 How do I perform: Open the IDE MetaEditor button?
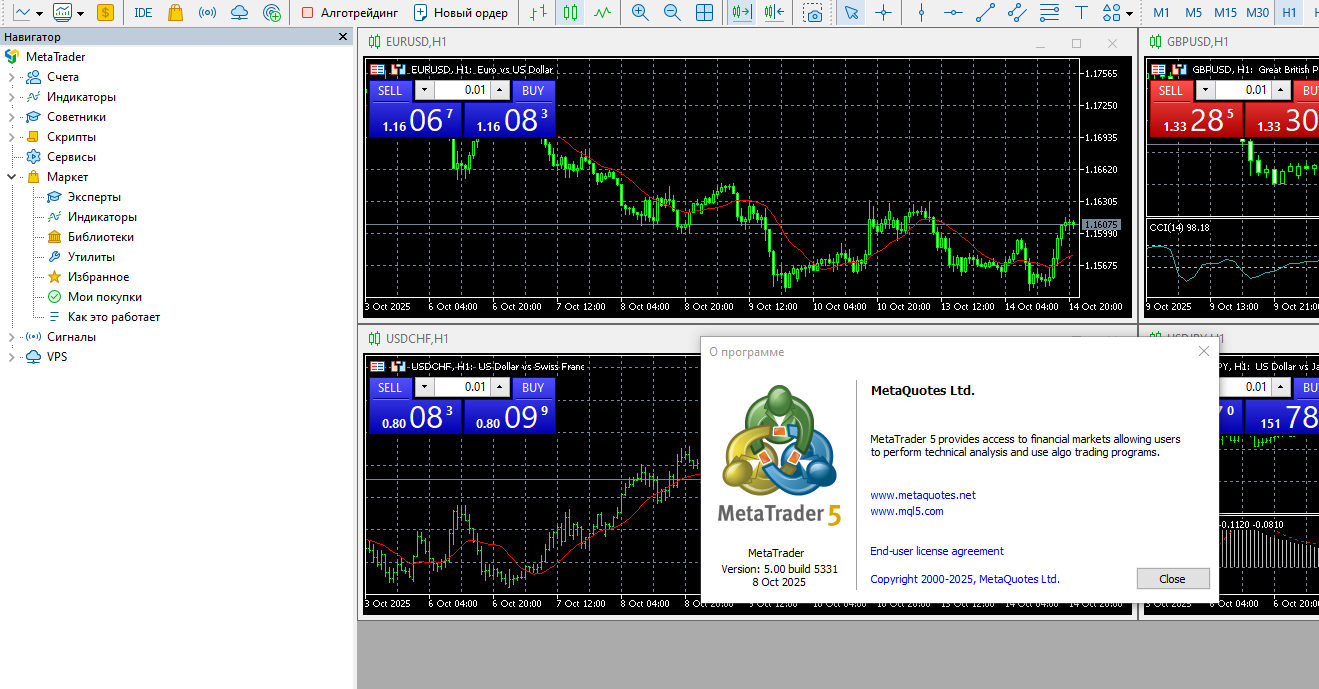[143, 13]
